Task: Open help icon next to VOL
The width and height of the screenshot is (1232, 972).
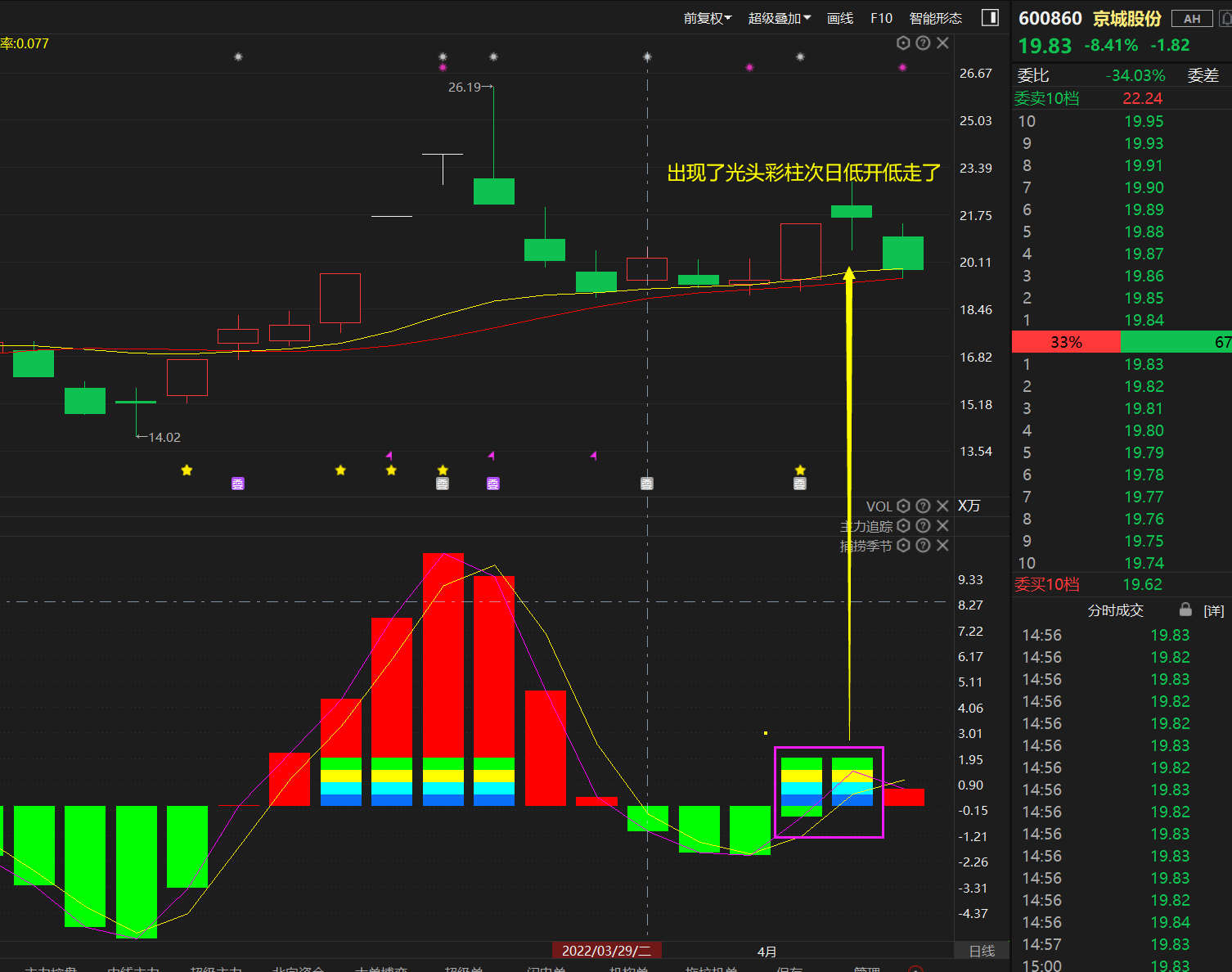Action: click(923, 506)
